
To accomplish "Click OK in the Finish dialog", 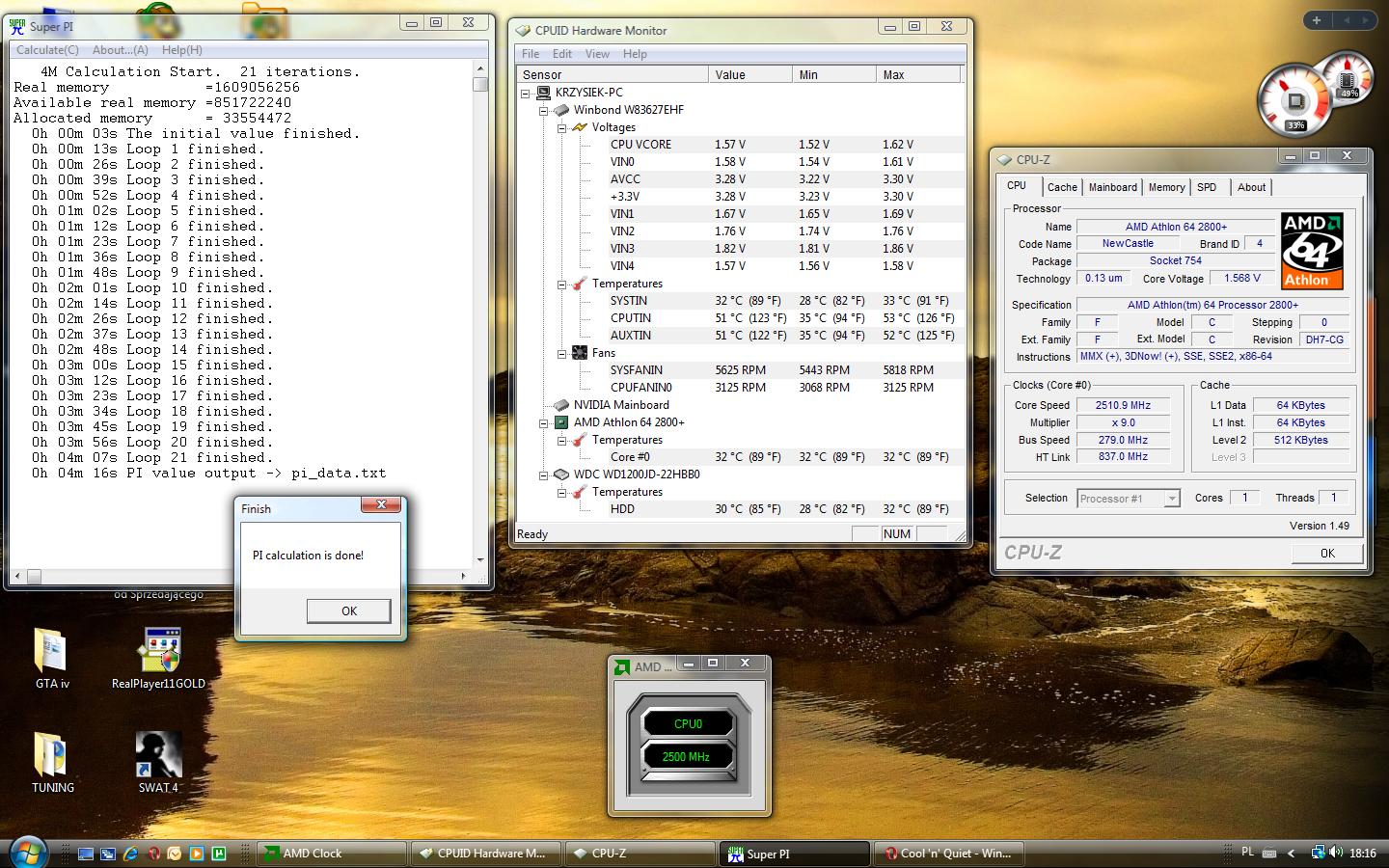I will click(x=348, y=610).
